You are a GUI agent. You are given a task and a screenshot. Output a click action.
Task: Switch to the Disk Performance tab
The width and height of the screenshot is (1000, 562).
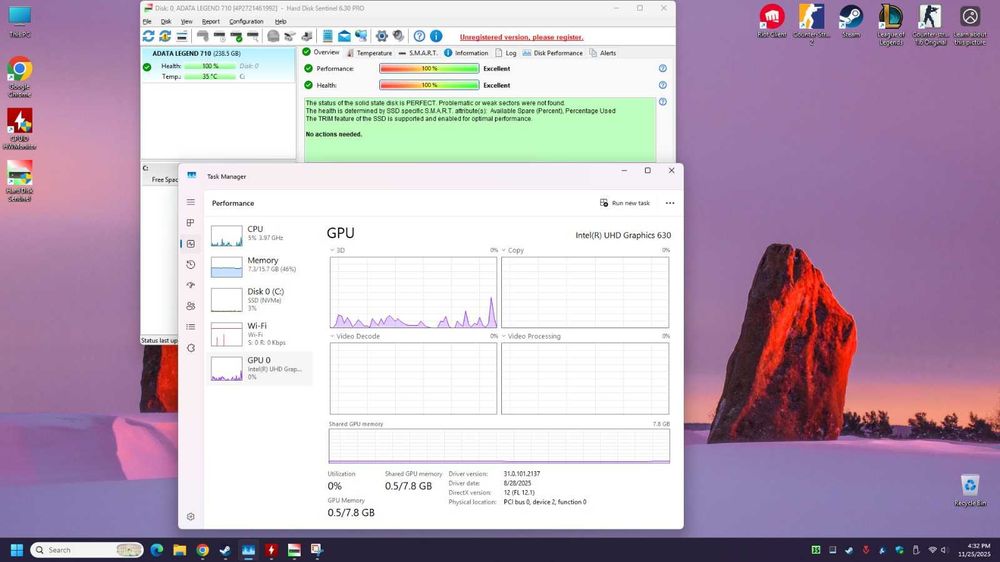tap(552, 53)
